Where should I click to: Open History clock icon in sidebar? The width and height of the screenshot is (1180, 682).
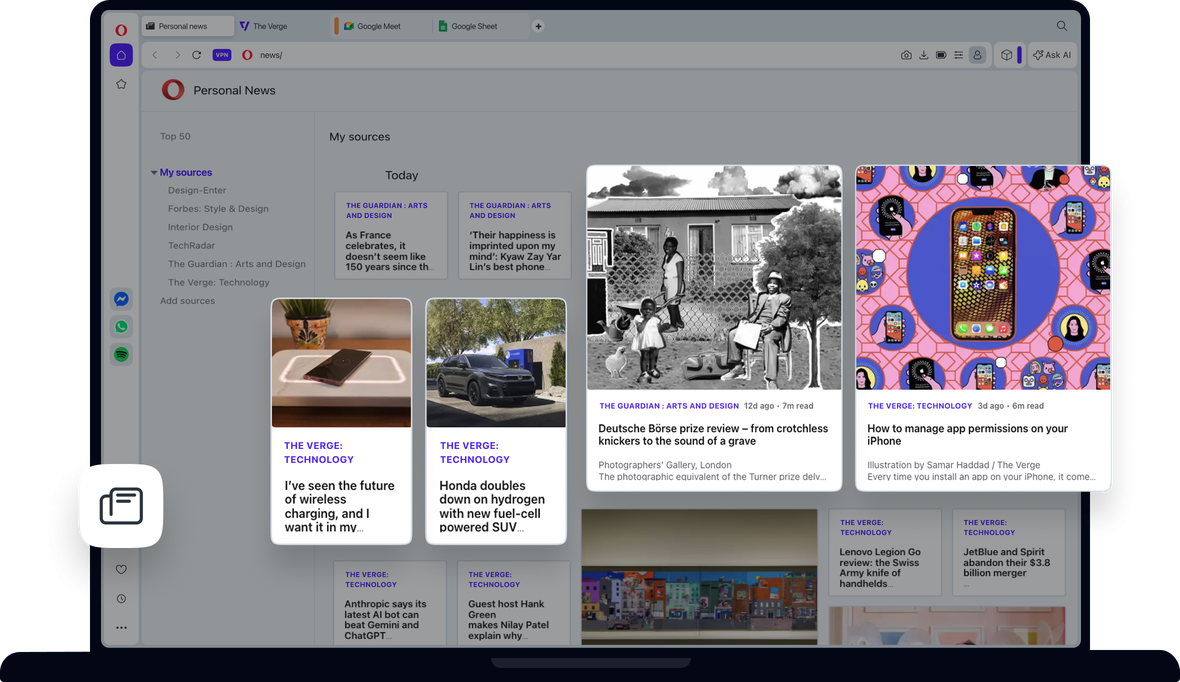coord(121,599)
